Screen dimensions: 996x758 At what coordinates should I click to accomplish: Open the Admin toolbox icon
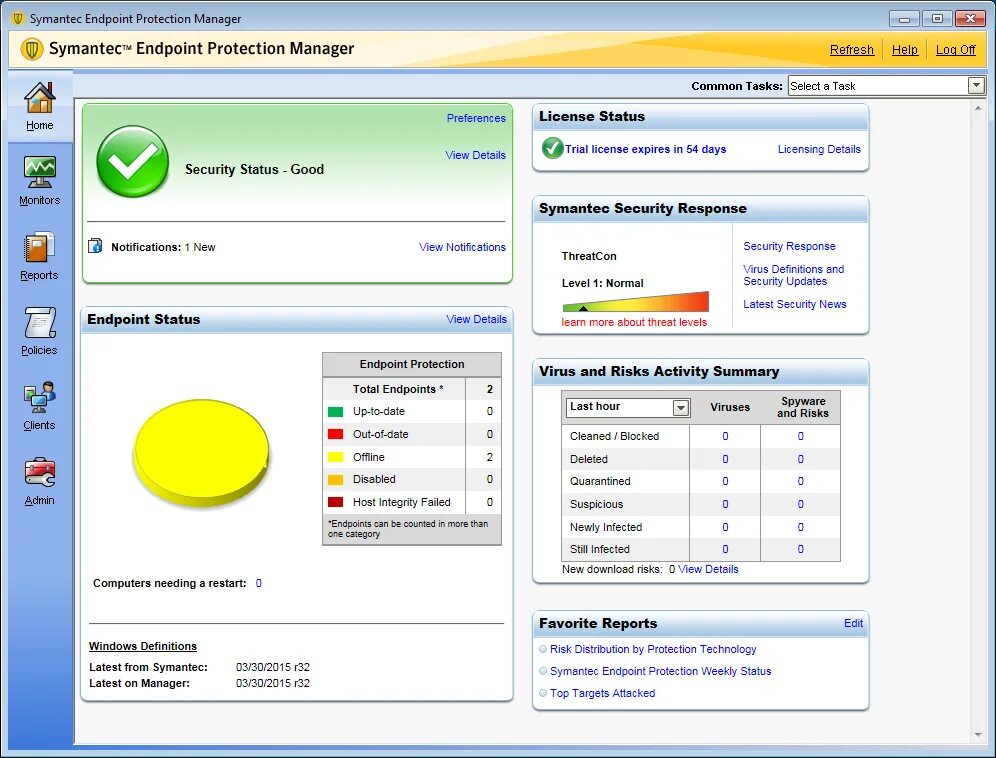pos(39,472)
